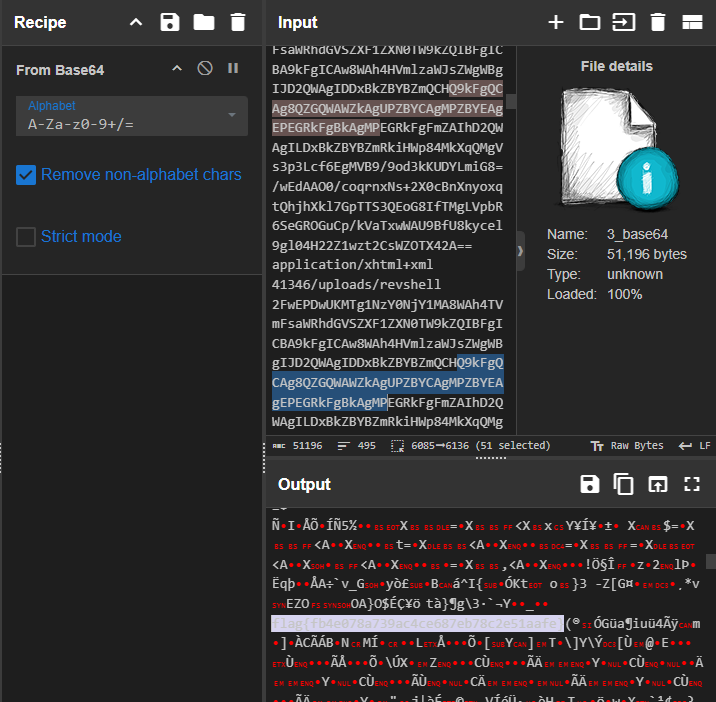Add a new input tab
The height and width of the screenshot is (702, 716).
pyautogui.click(x=556, y=22)
